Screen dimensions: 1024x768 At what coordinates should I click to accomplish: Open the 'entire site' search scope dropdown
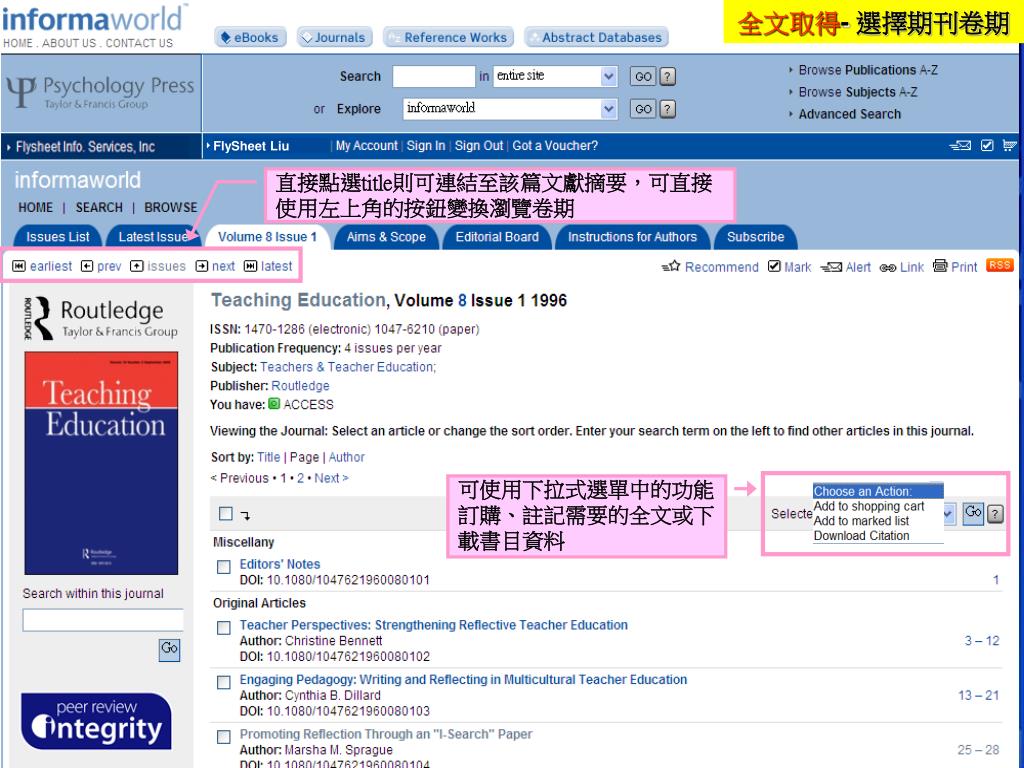555,76
